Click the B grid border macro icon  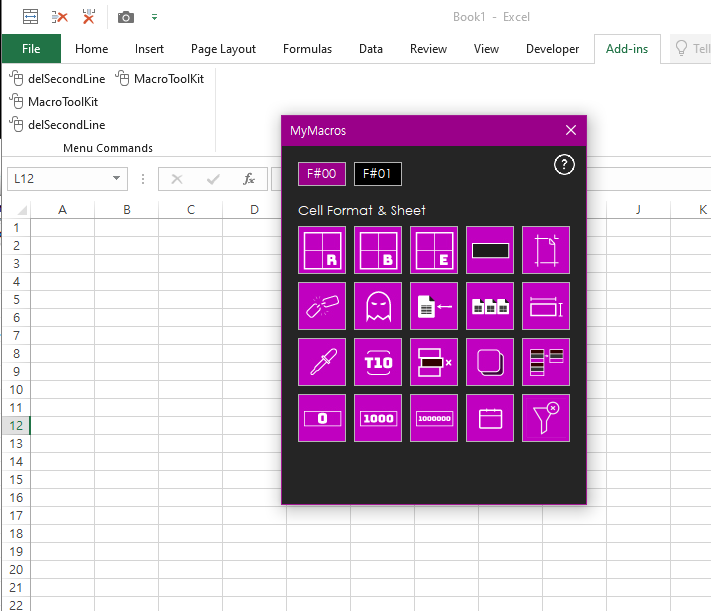(x=378, y=250)
